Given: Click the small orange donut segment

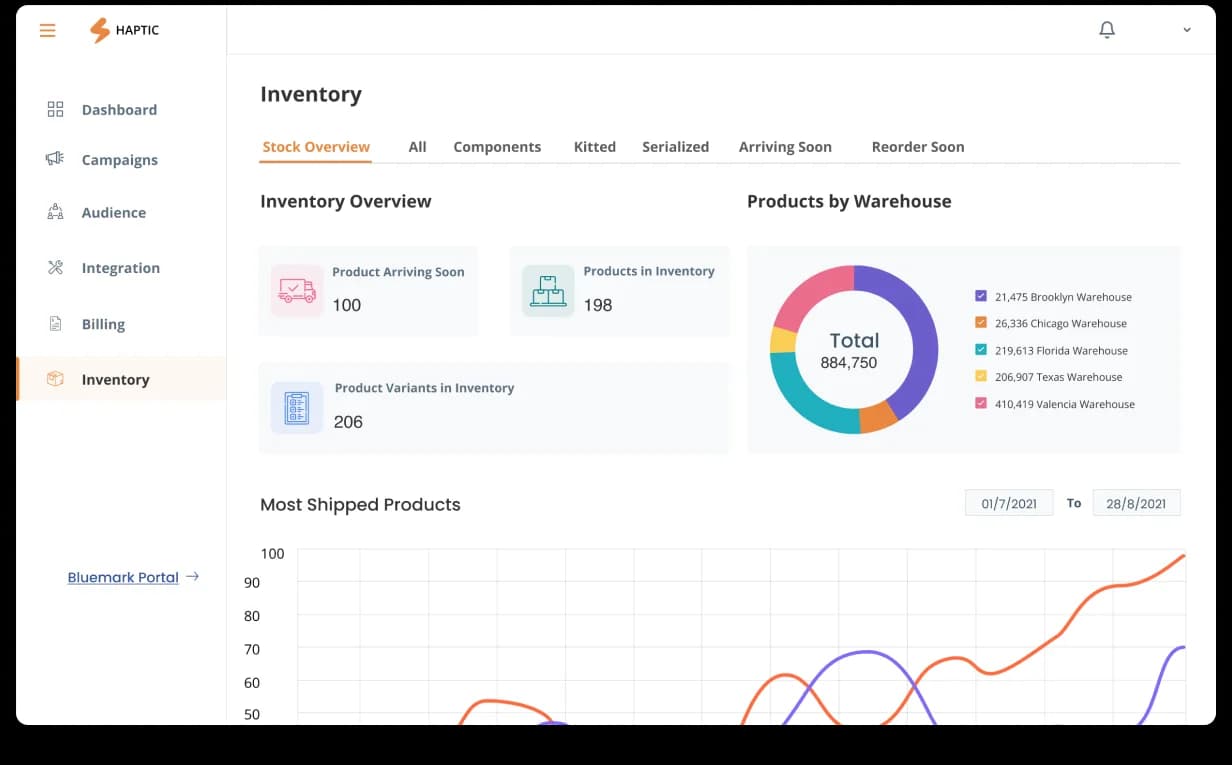Looking at the screenshot, I should click(x=877, y=416).
